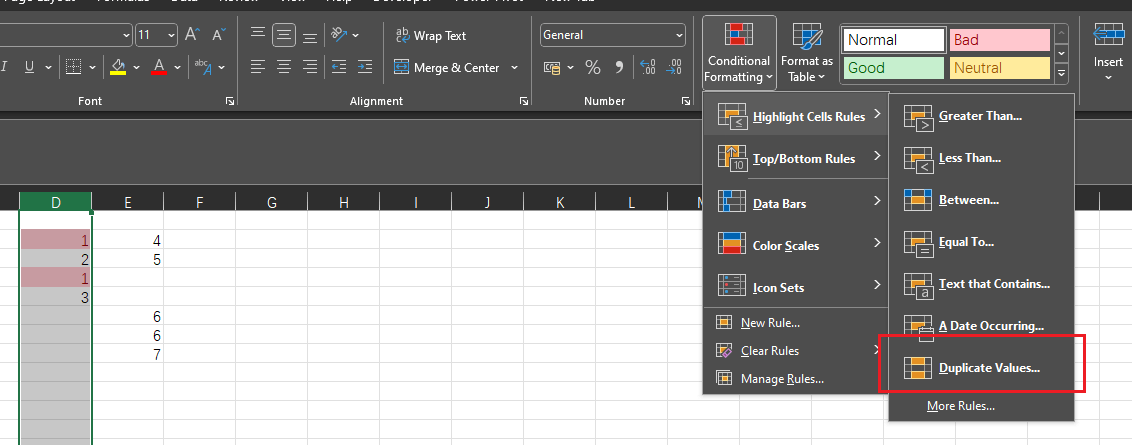Apply the red Font Color A icon
The width and height of the screenshot is (1132, 445).
click(x=160, y=67)
